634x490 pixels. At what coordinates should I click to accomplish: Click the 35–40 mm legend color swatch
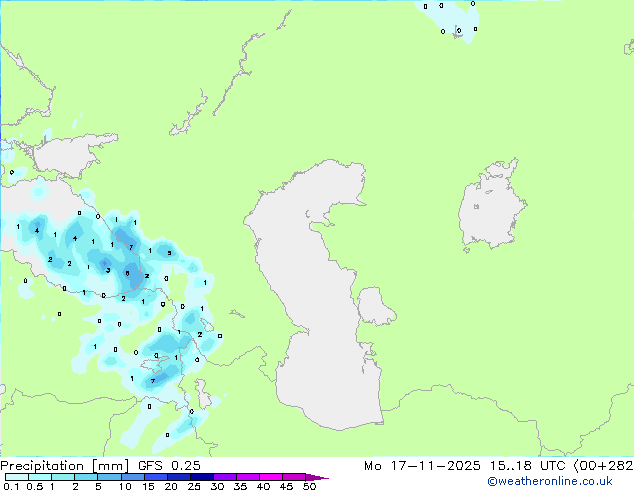pyautogui.click(x=247, y=477)
